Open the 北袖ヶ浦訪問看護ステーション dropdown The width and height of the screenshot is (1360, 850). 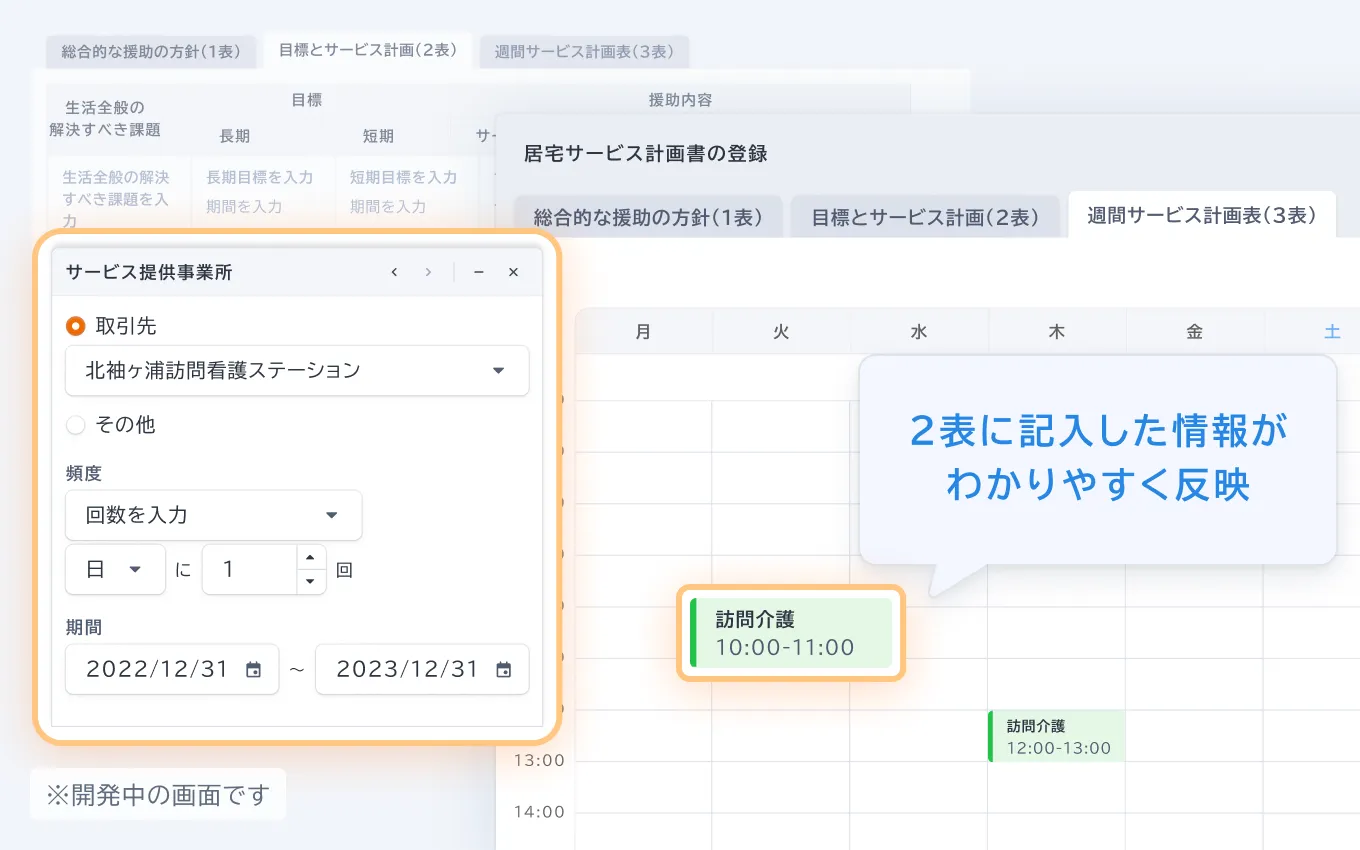pos(297,370)
